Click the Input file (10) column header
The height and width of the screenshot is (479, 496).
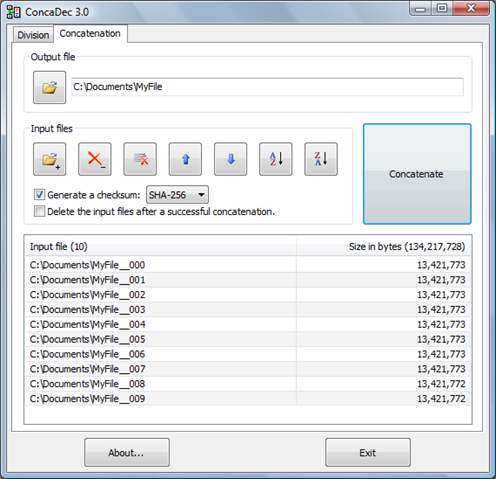(161, 247)
